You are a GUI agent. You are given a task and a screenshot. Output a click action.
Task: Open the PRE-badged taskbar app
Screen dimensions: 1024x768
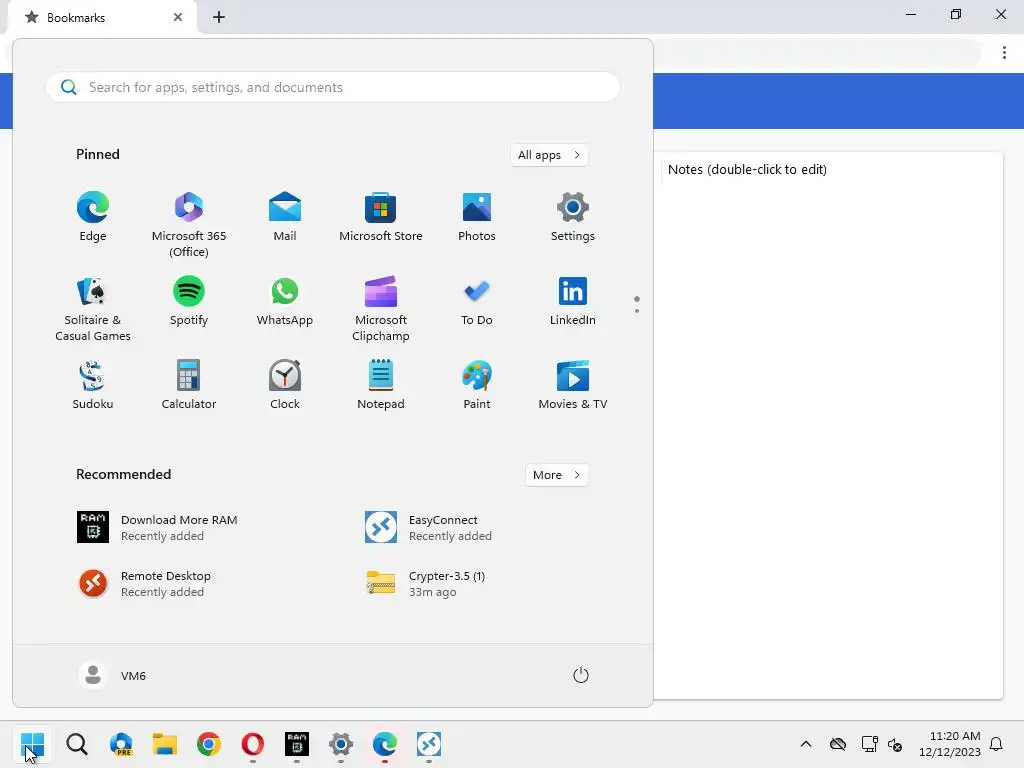121,744
